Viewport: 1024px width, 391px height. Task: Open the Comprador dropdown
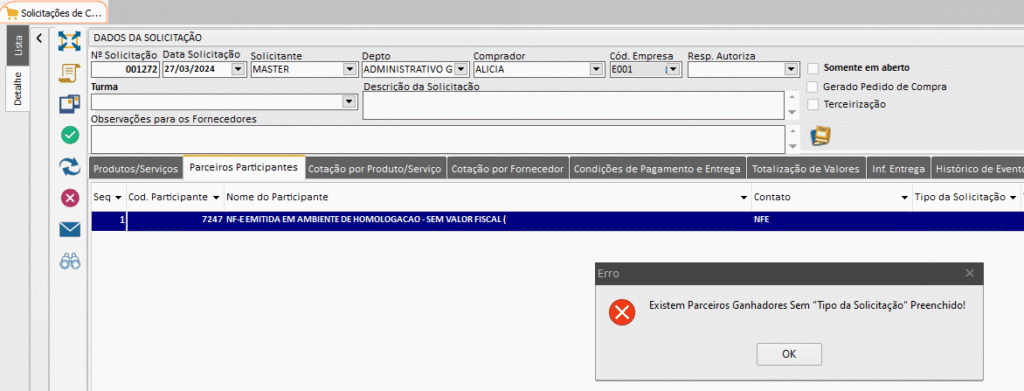point(595,69)
